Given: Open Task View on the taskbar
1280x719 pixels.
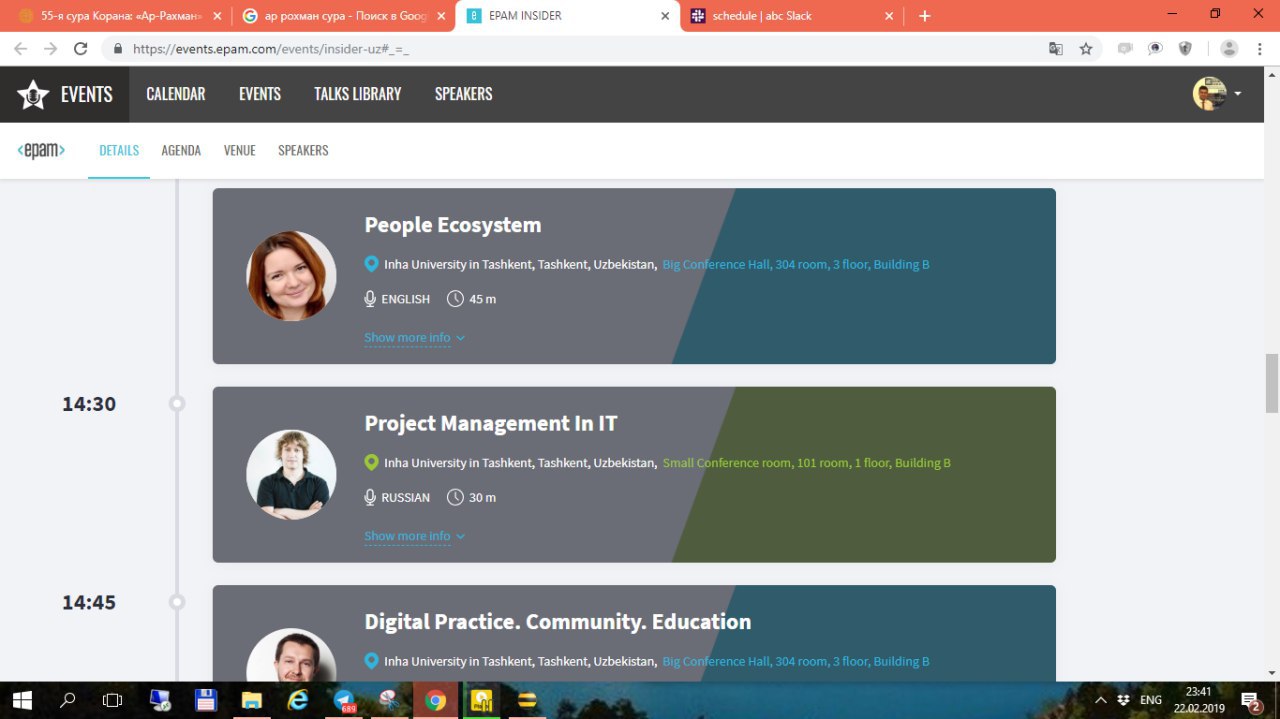Looking at the screenshot, I should tap(113, 700).
